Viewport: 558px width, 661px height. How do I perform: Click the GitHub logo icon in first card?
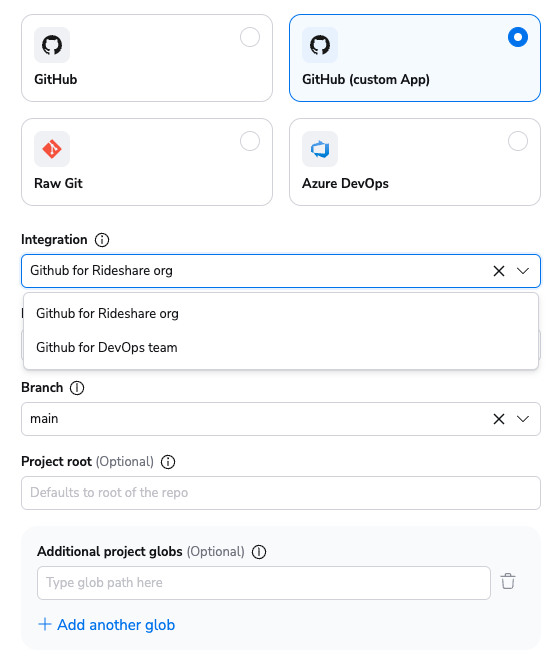click(x=52, y=45)
